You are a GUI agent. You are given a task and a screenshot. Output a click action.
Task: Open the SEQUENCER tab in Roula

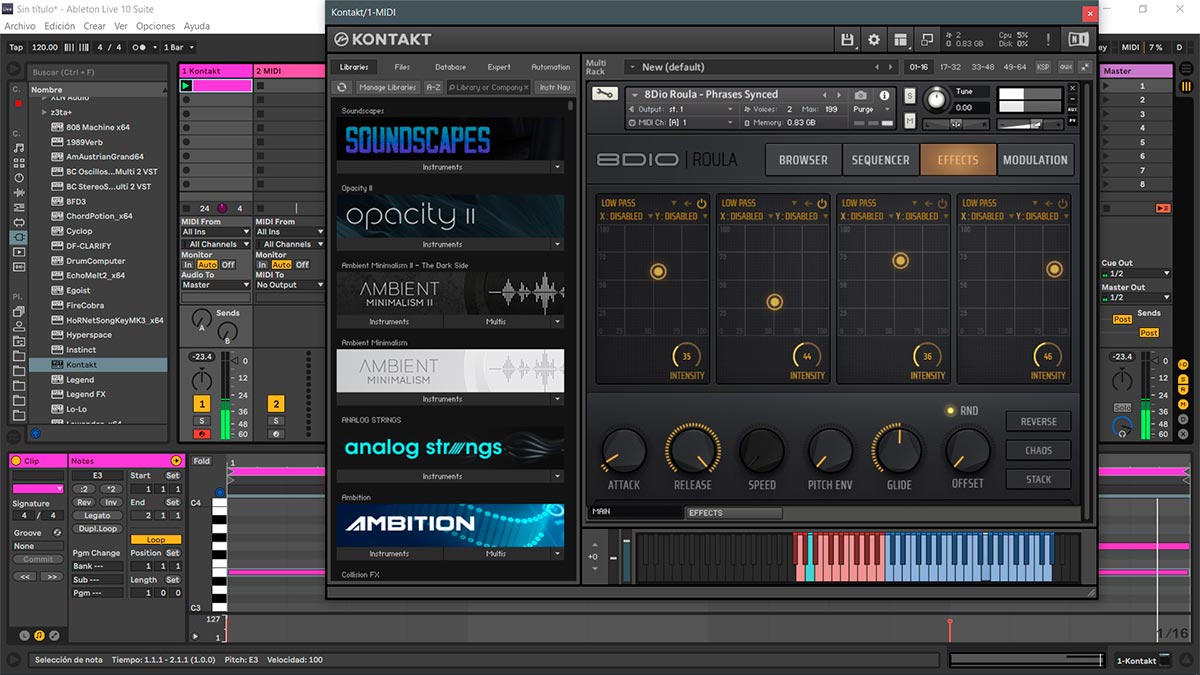[x=880, y=160]
